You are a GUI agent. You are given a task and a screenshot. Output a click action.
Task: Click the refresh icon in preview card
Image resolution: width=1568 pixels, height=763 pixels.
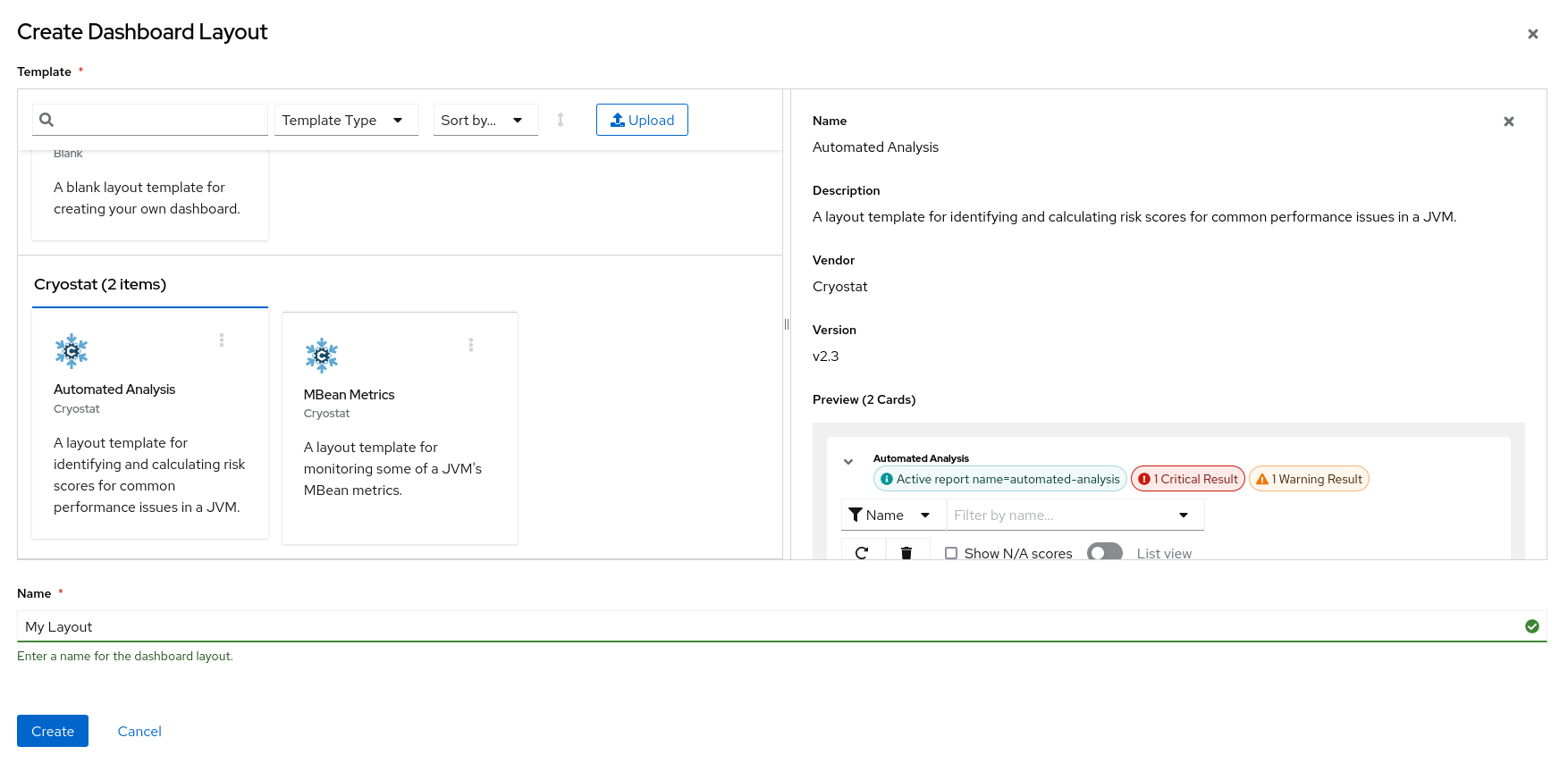coord(862,553)
